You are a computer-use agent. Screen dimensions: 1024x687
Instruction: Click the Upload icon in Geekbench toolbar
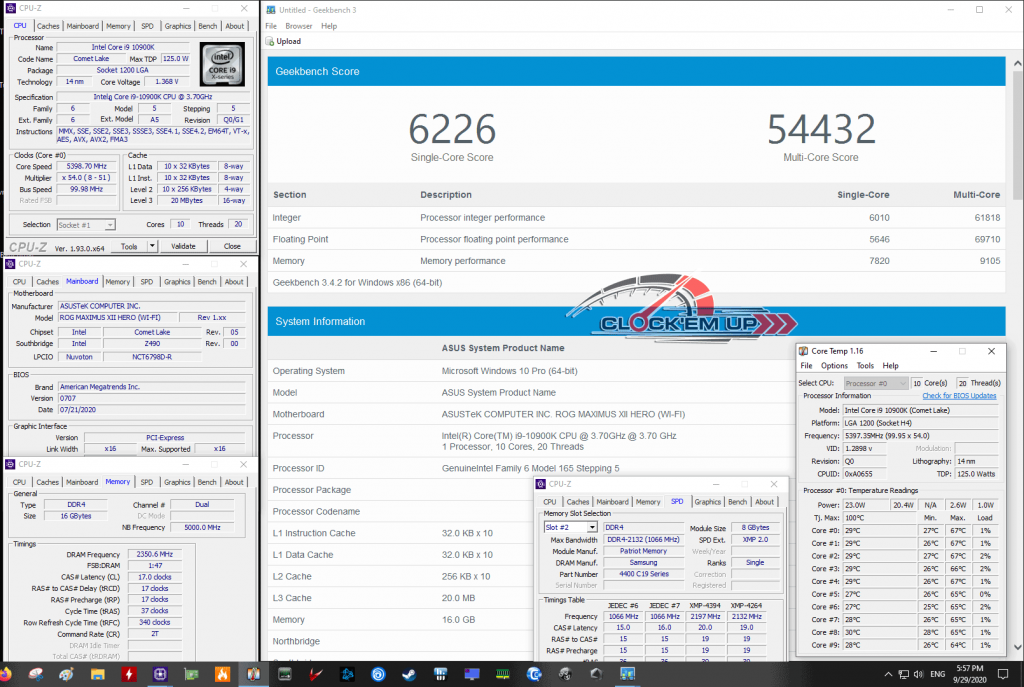tap(268, 41)
